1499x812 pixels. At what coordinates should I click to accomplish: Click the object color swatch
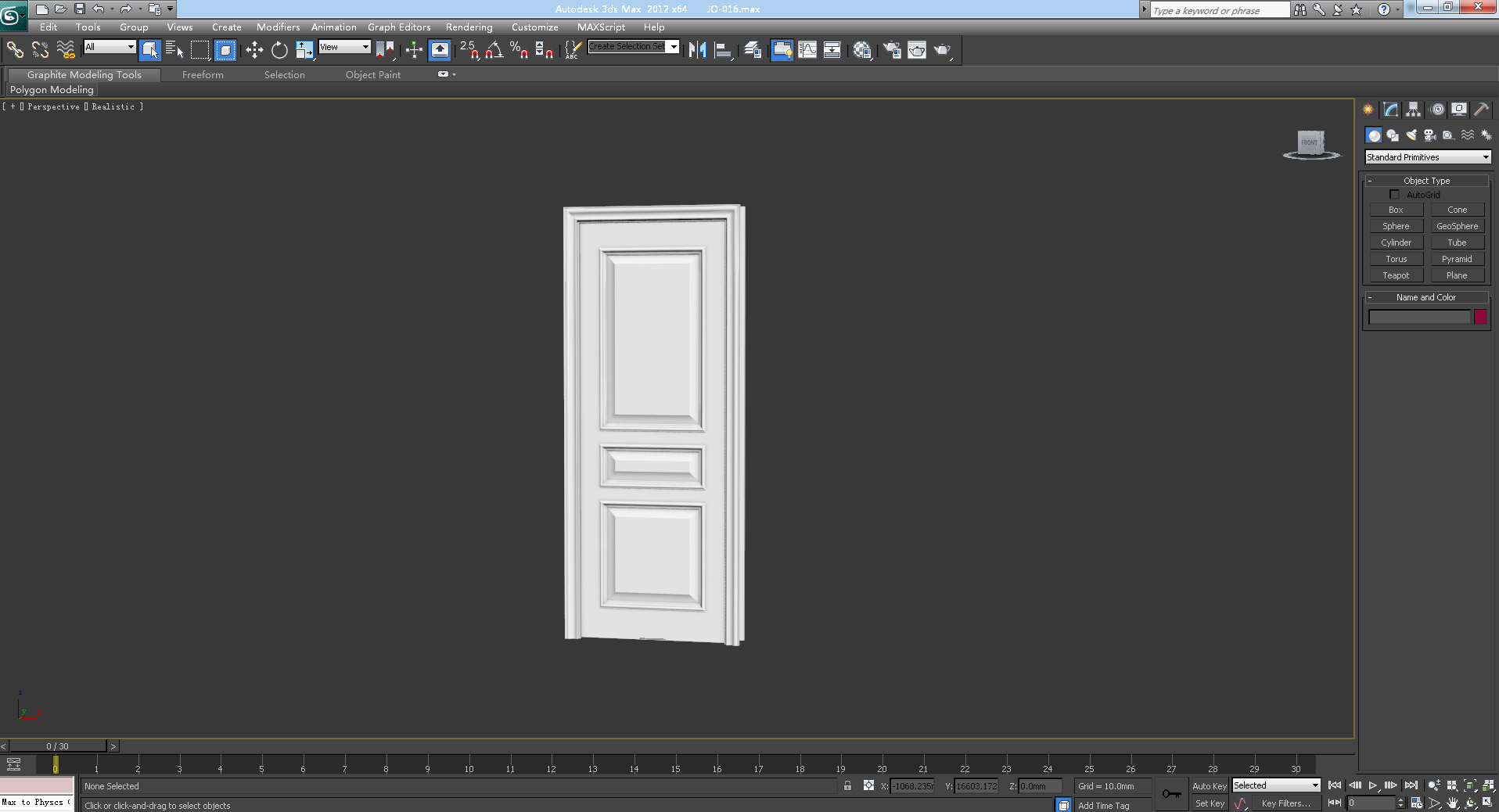click(x=1480, y=317)
